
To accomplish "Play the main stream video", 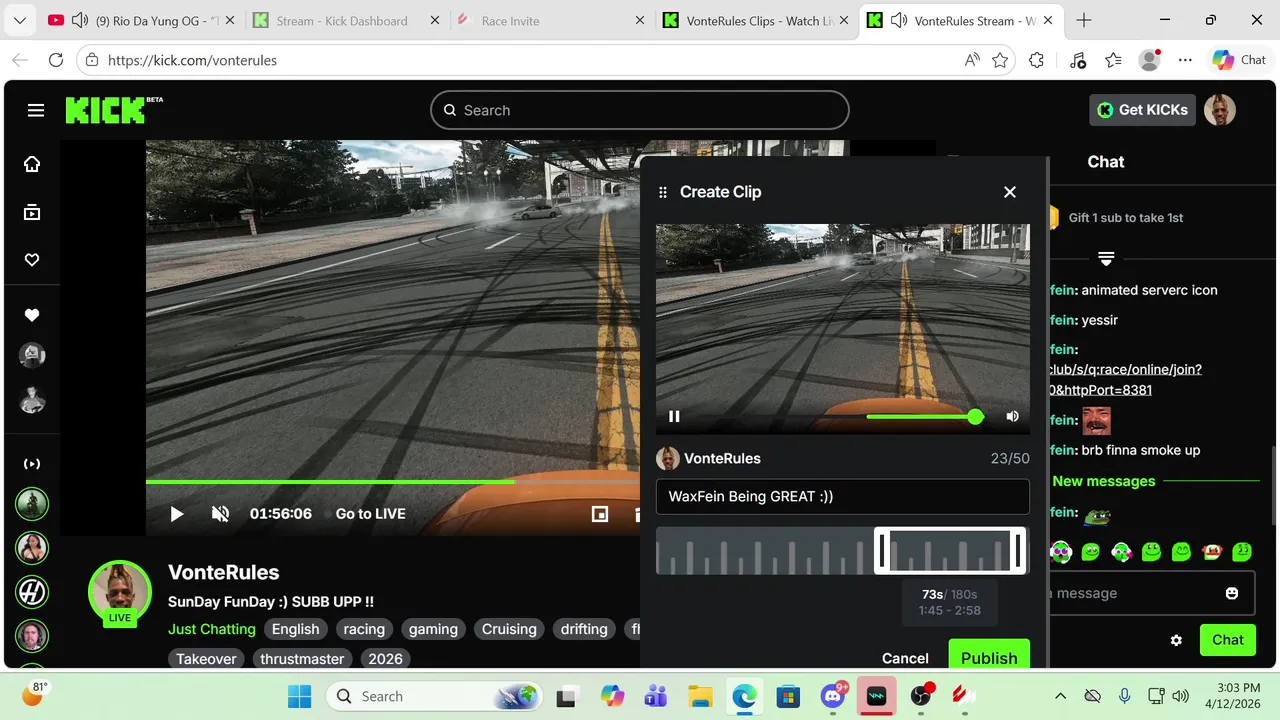I will pos(177,514).
